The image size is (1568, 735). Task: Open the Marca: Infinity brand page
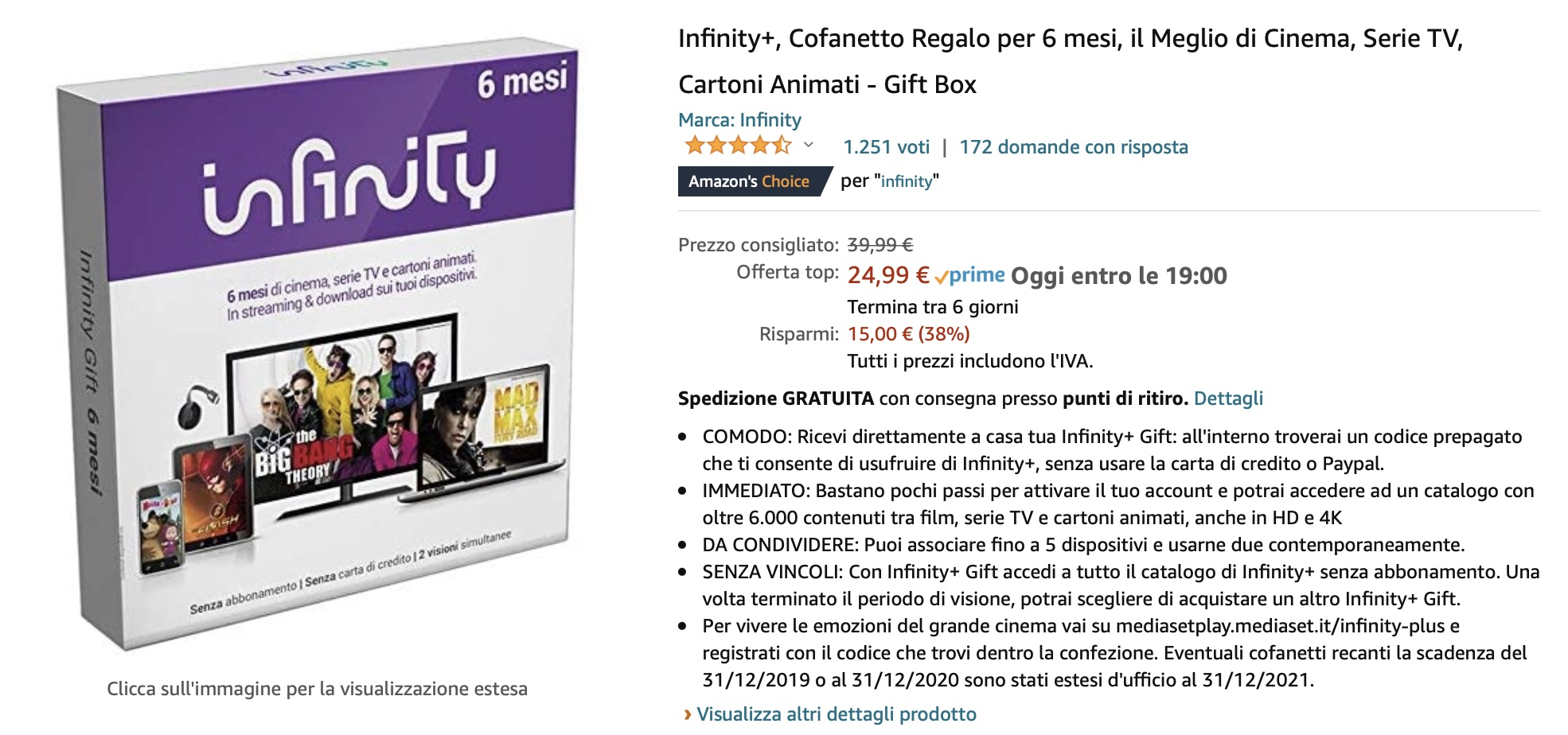[739, 121]
